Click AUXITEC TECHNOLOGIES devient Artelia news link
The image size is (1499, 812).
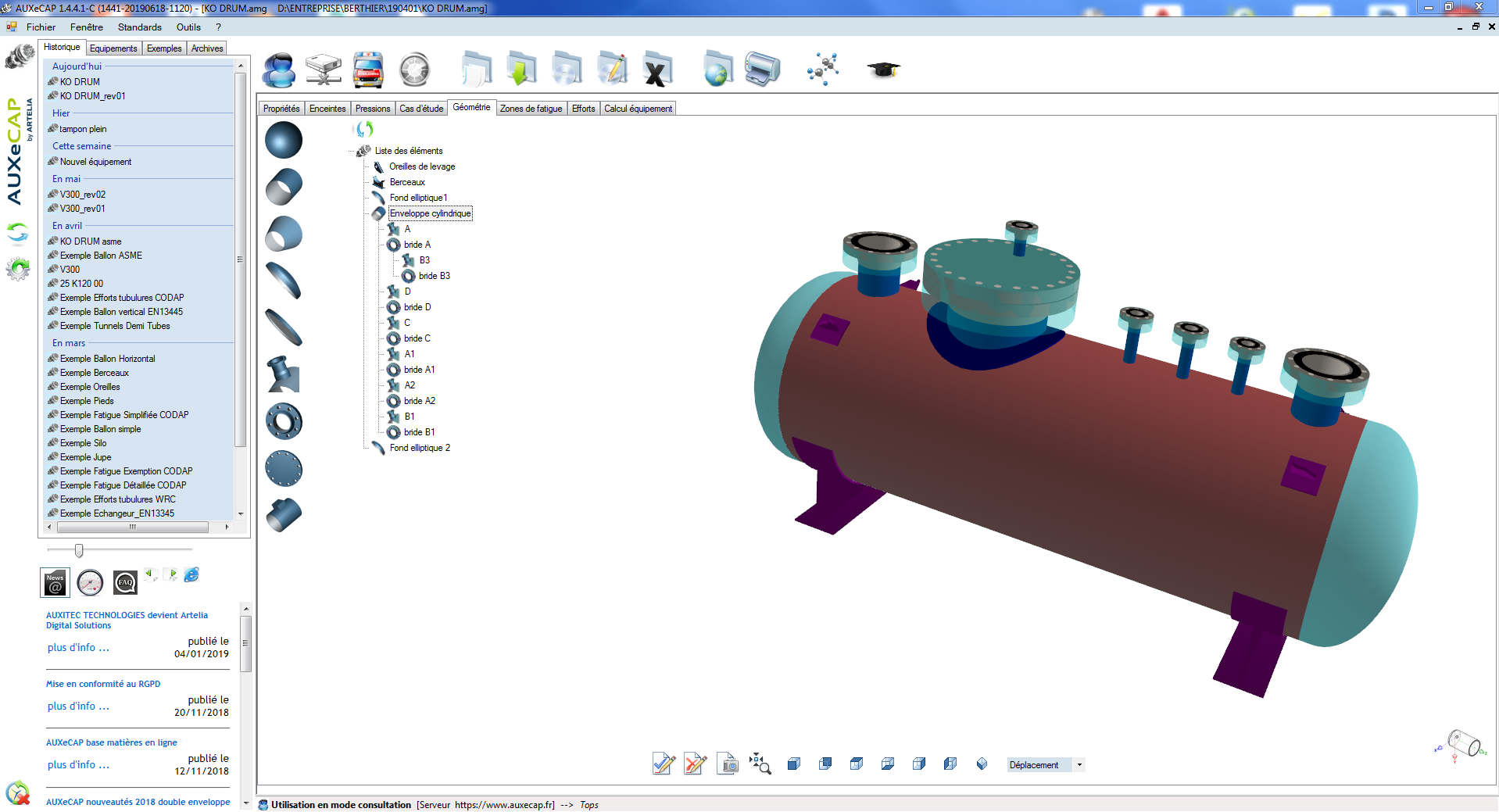pyautogui.click(x=127, y=620)
